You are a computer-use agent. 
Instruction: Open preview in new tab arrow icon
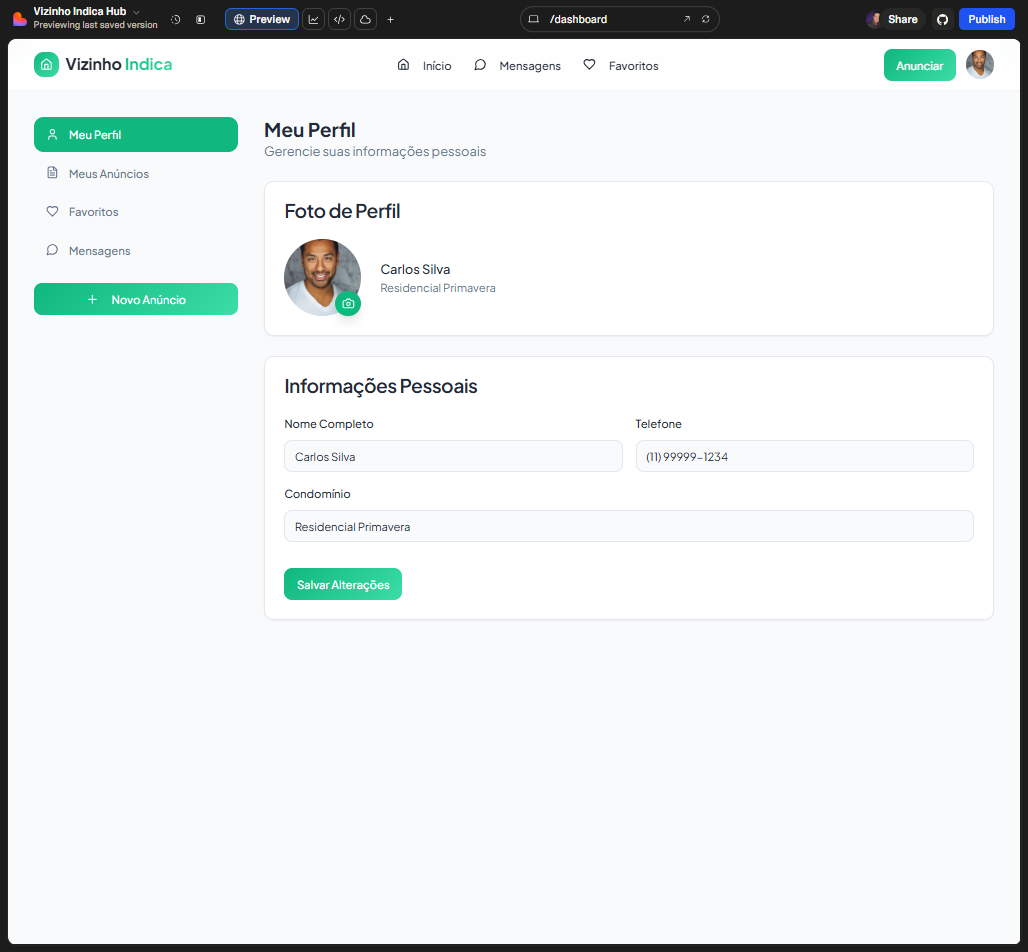tap(687, 19)
